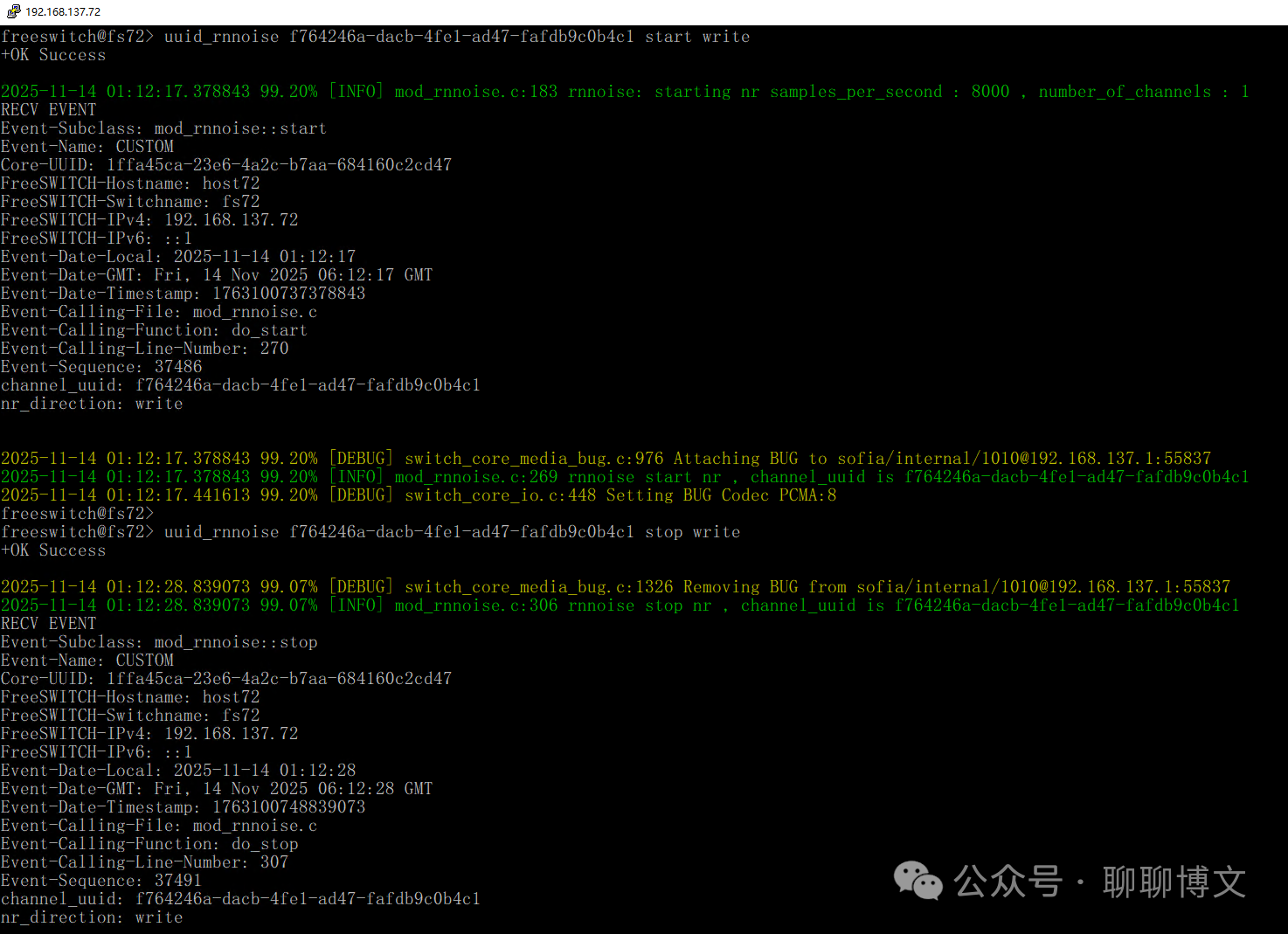Click 'Event-Date-Timestamp: 1763100748839073'
Viewport: 1288px width, 934px height.
point(184,807)
